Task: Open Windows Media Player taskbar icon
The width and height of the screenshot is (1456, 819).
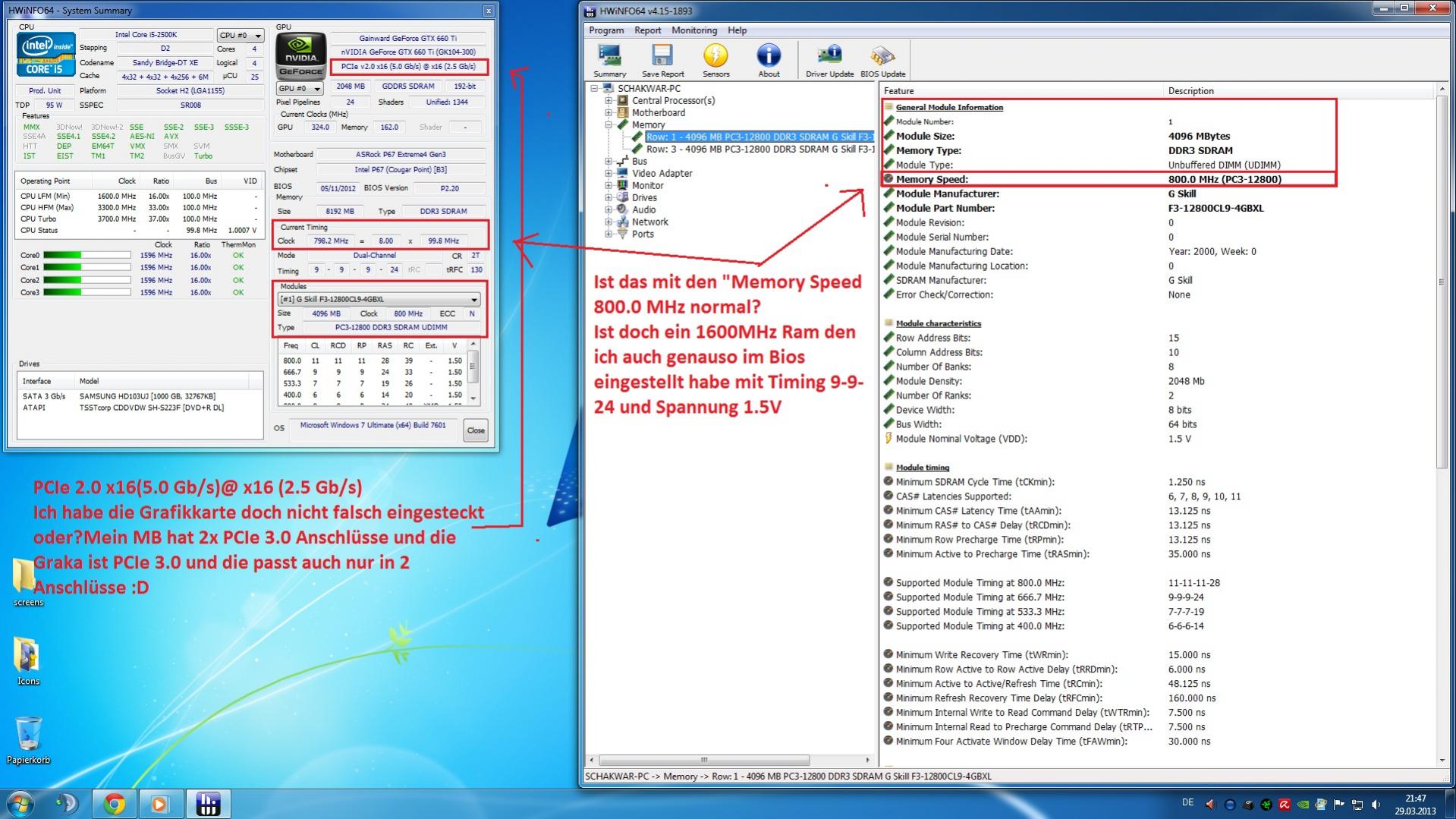Action: 160,804
